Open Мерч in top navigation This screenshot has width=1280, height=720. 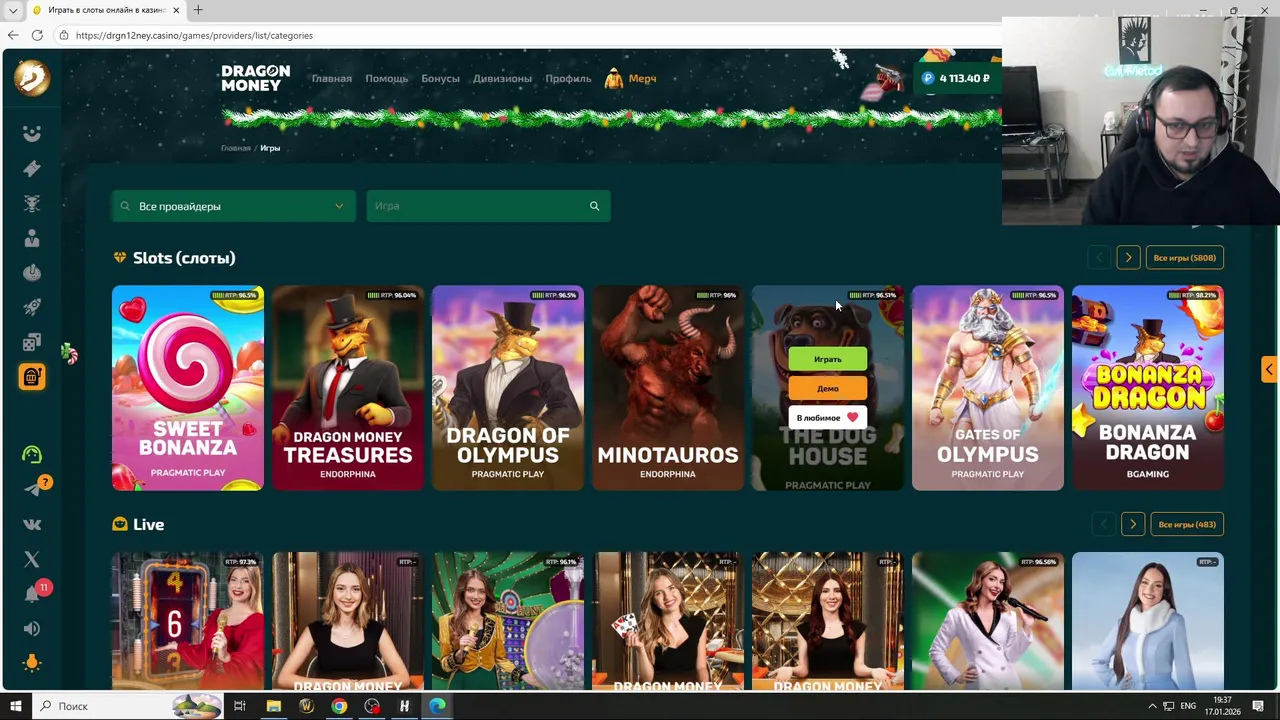[631, 78]
